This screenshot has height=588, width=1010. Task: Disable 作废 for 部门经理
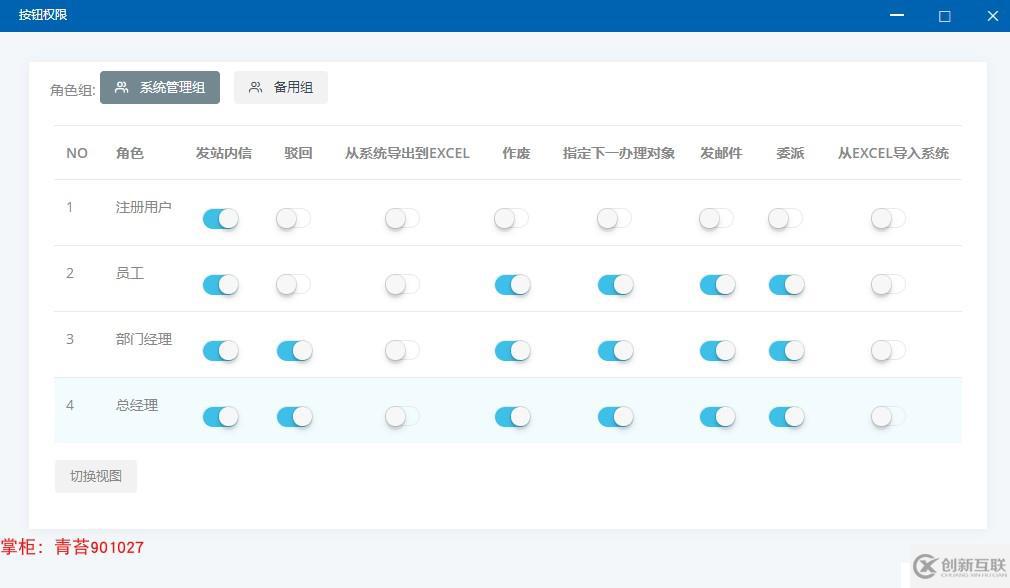[512, 350]
